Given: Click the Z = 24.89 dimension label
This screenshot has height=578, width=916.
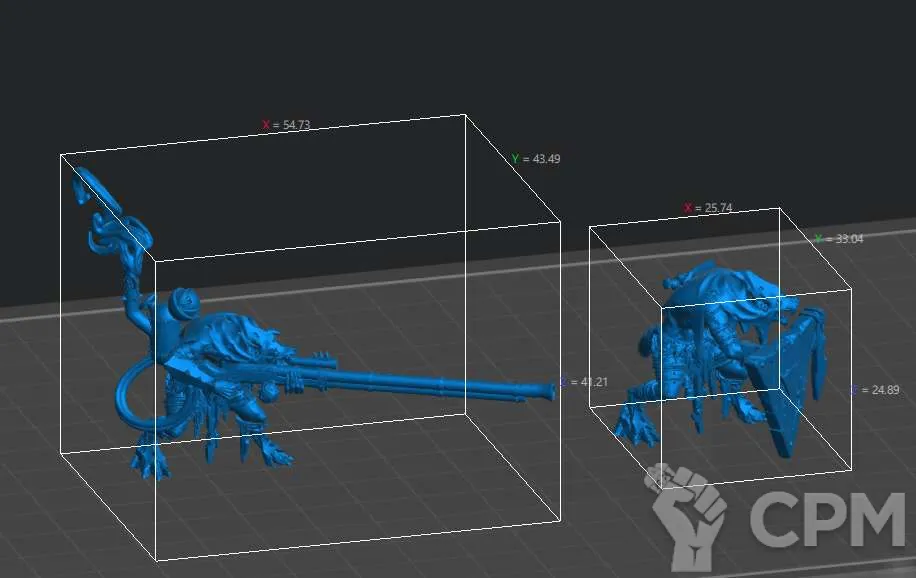Looking at the screenshot, I should [x=874, y=390].
